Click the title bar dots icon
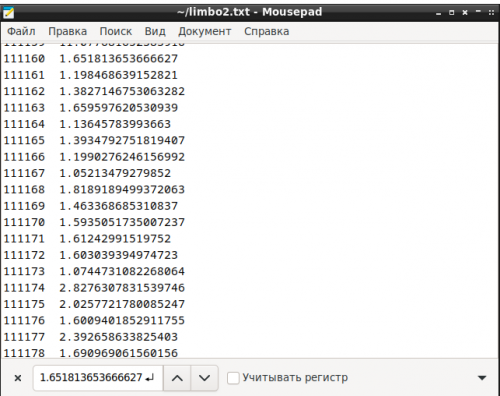The height and width of the screenshot is (396, 500). pyautogui.click(x=491, y=13)
